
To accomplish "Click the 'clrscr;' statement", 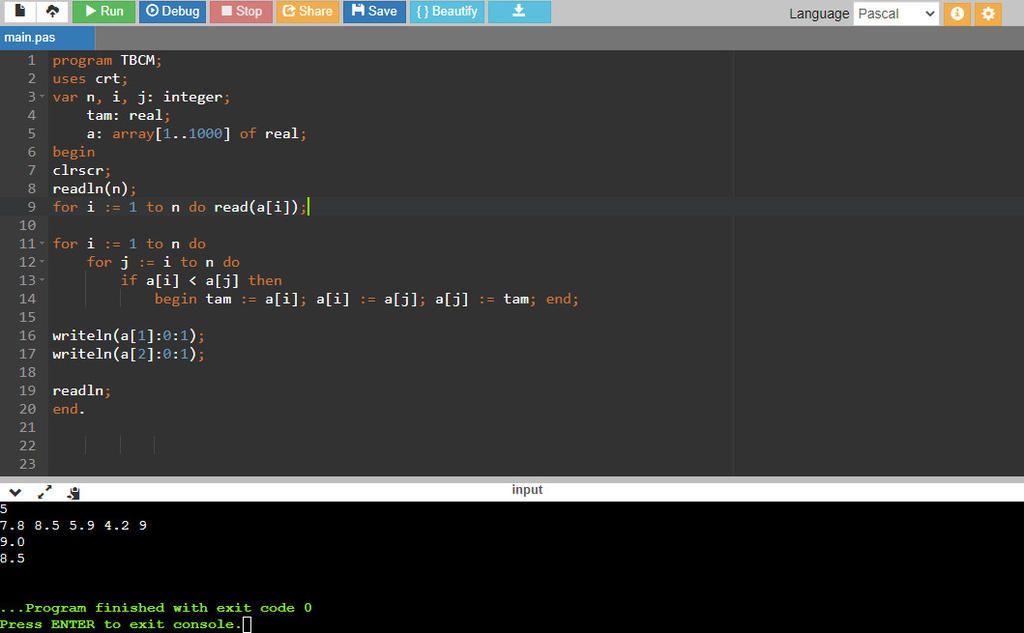I will pyautogui.click(x=81, y=170).
